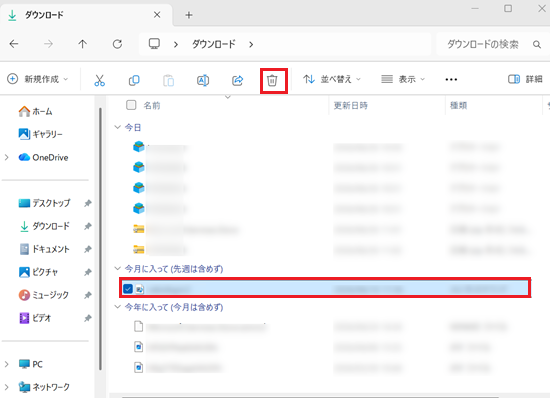
Task: Refresh the folder view
Action: (117, 44)
